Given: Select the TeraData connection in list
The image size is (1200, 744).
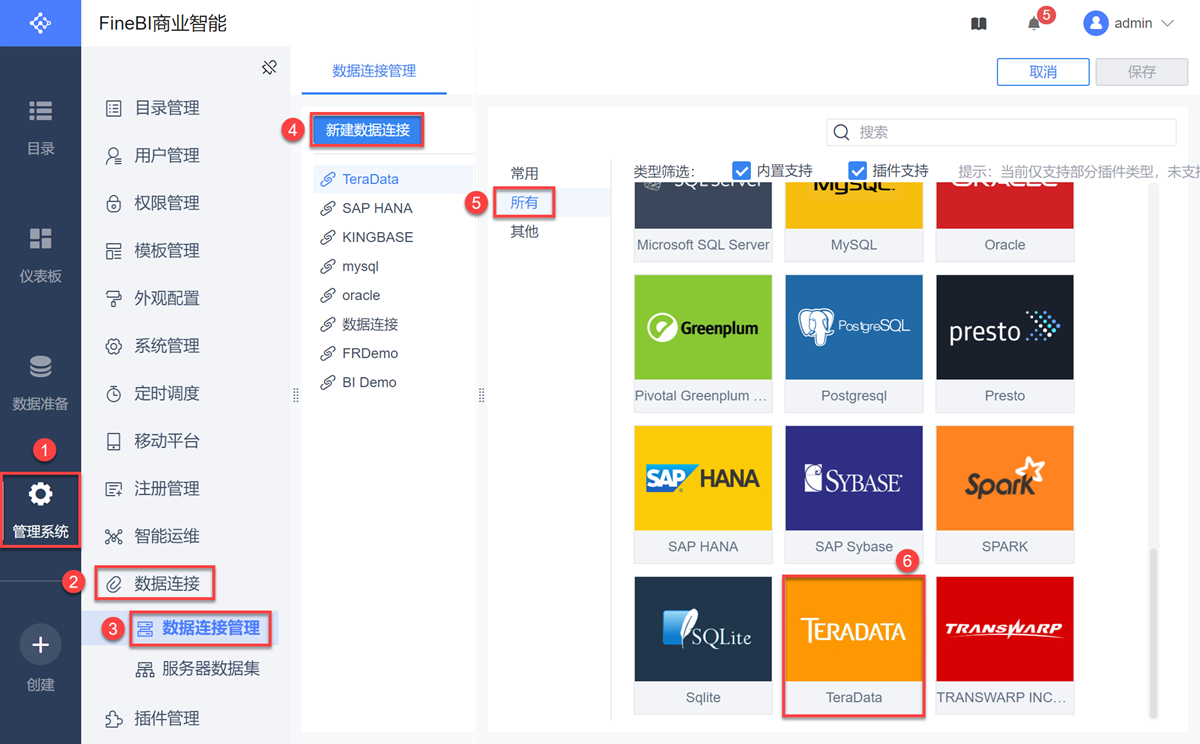Looking at the screenshot, I should [x=392, y=179].
